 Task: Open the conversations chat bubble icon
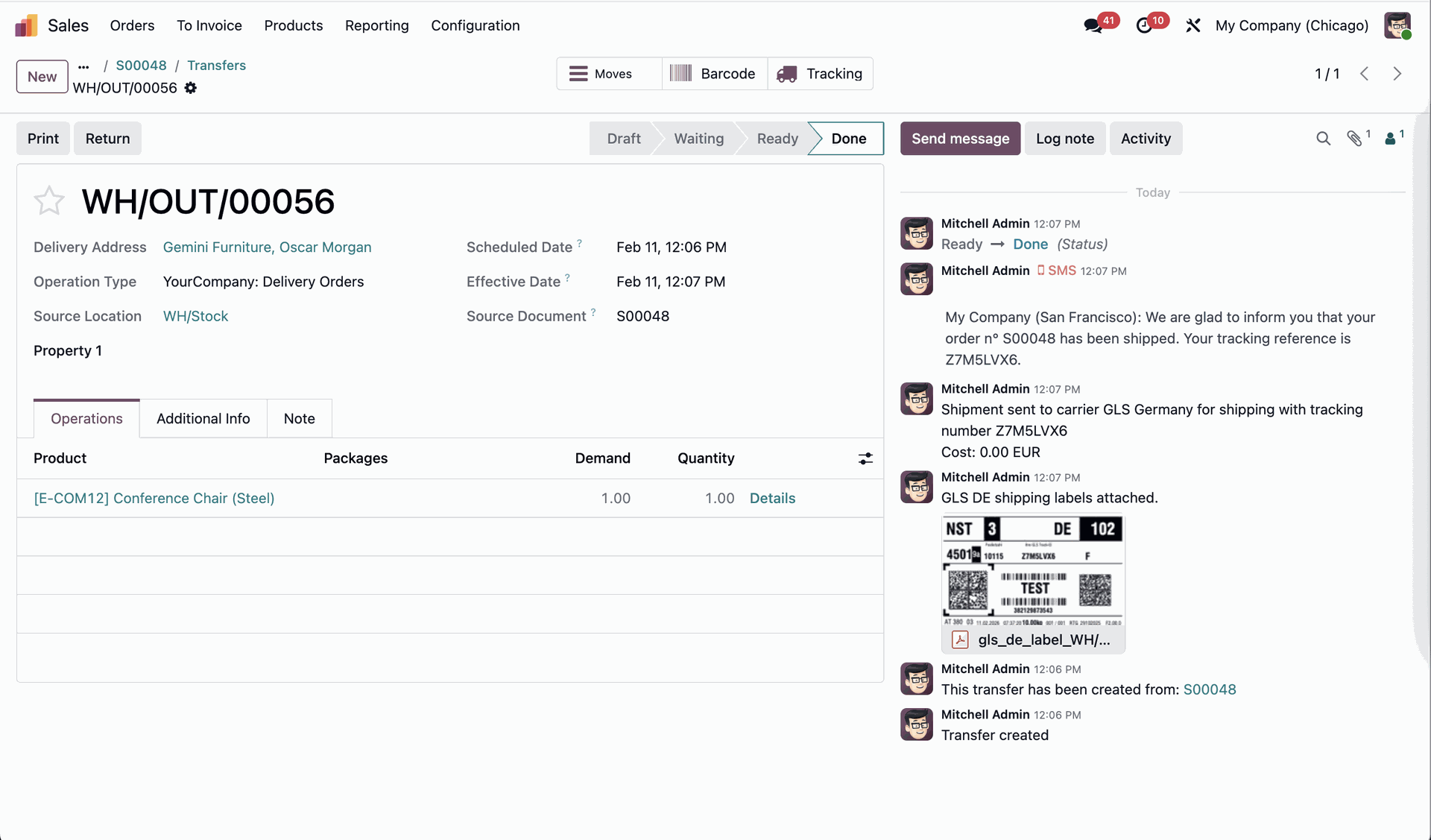click(x=1093, y=25)
